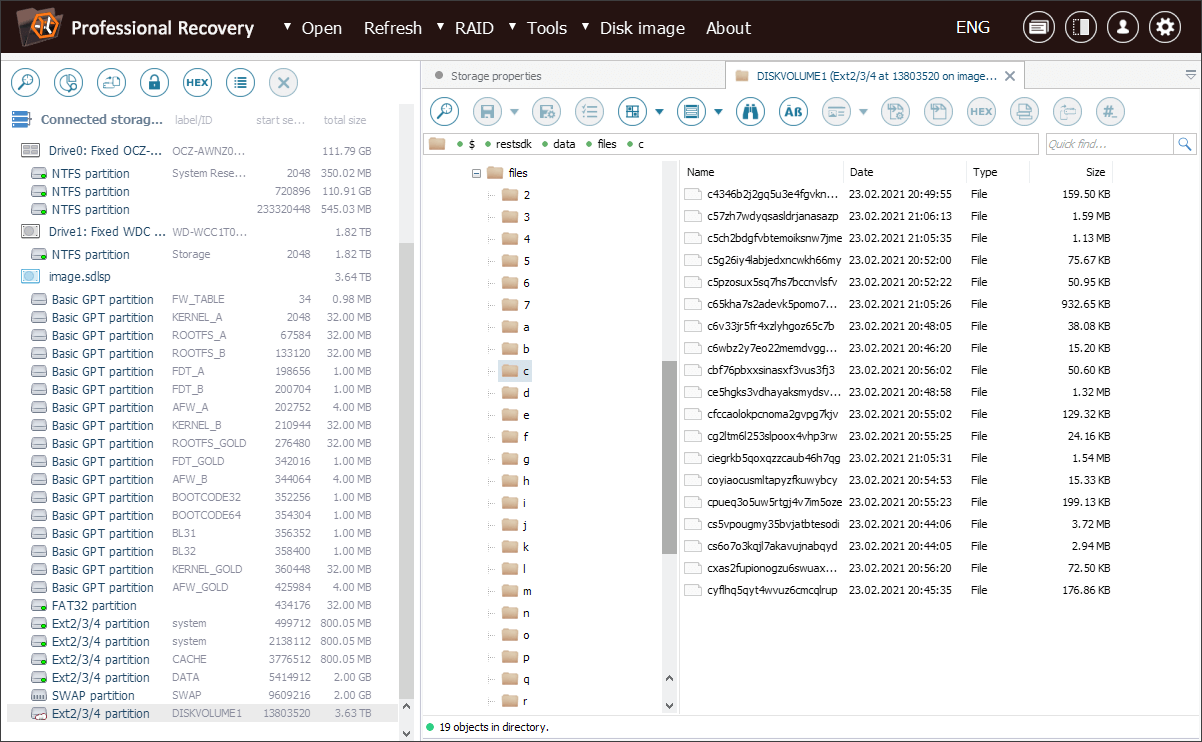This screenshot has width=1202, height=742.
Task: Open the tab list dropdown at tab bar end
Action: (x=1190, y=75)
